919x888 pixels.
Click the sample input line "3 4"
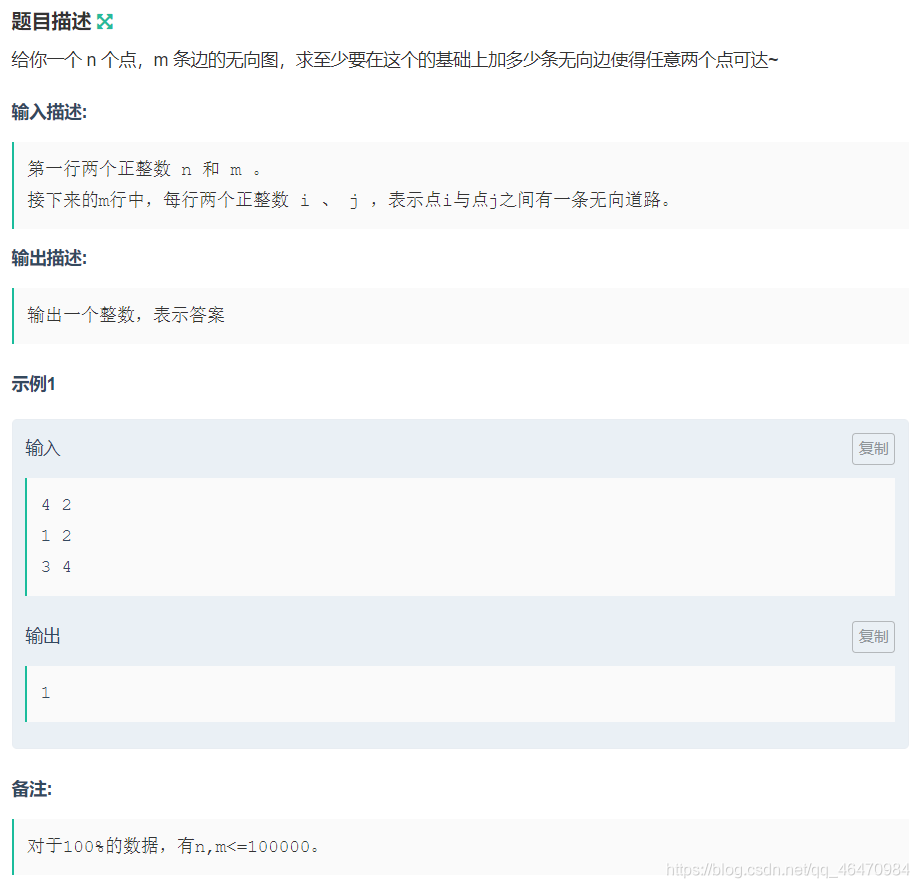56,567
